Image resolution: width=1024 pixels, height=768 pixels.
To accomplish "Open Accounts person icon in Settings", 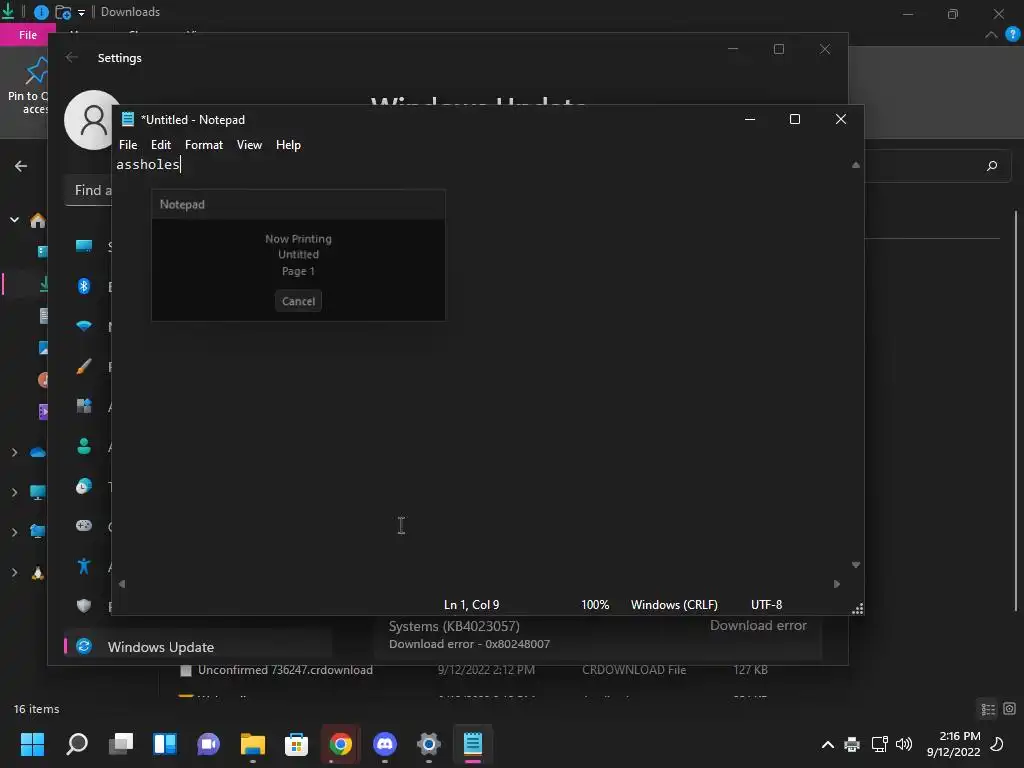I will click(84, 446).
